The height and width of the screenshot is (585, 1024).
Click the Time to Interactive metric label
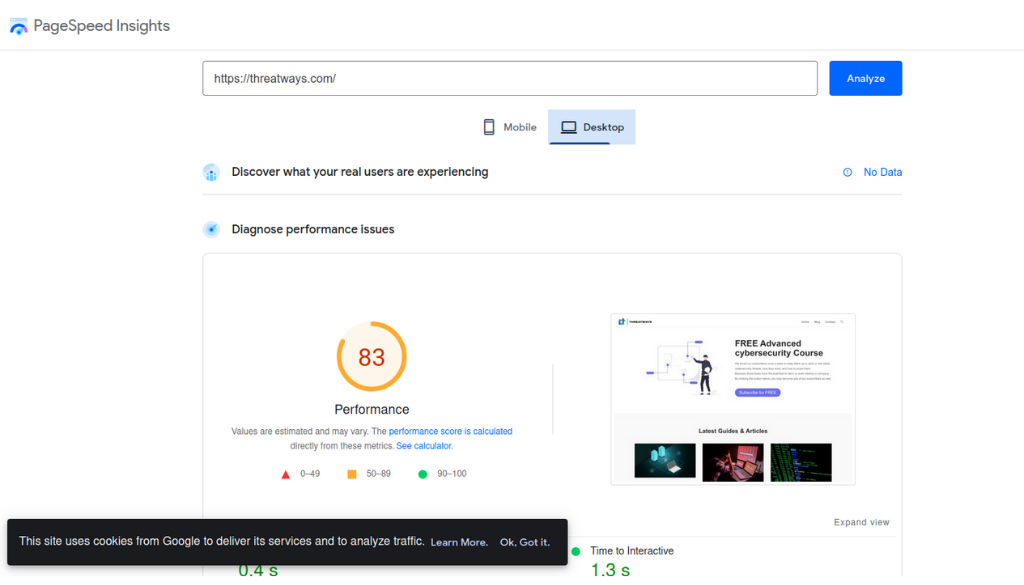click(x=632, y=551)
